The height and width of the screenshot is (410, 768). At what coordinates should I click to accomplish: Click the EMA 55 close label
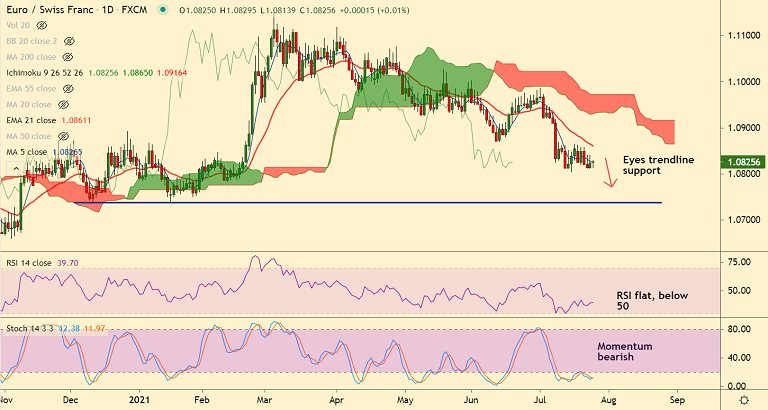[31, 89]
